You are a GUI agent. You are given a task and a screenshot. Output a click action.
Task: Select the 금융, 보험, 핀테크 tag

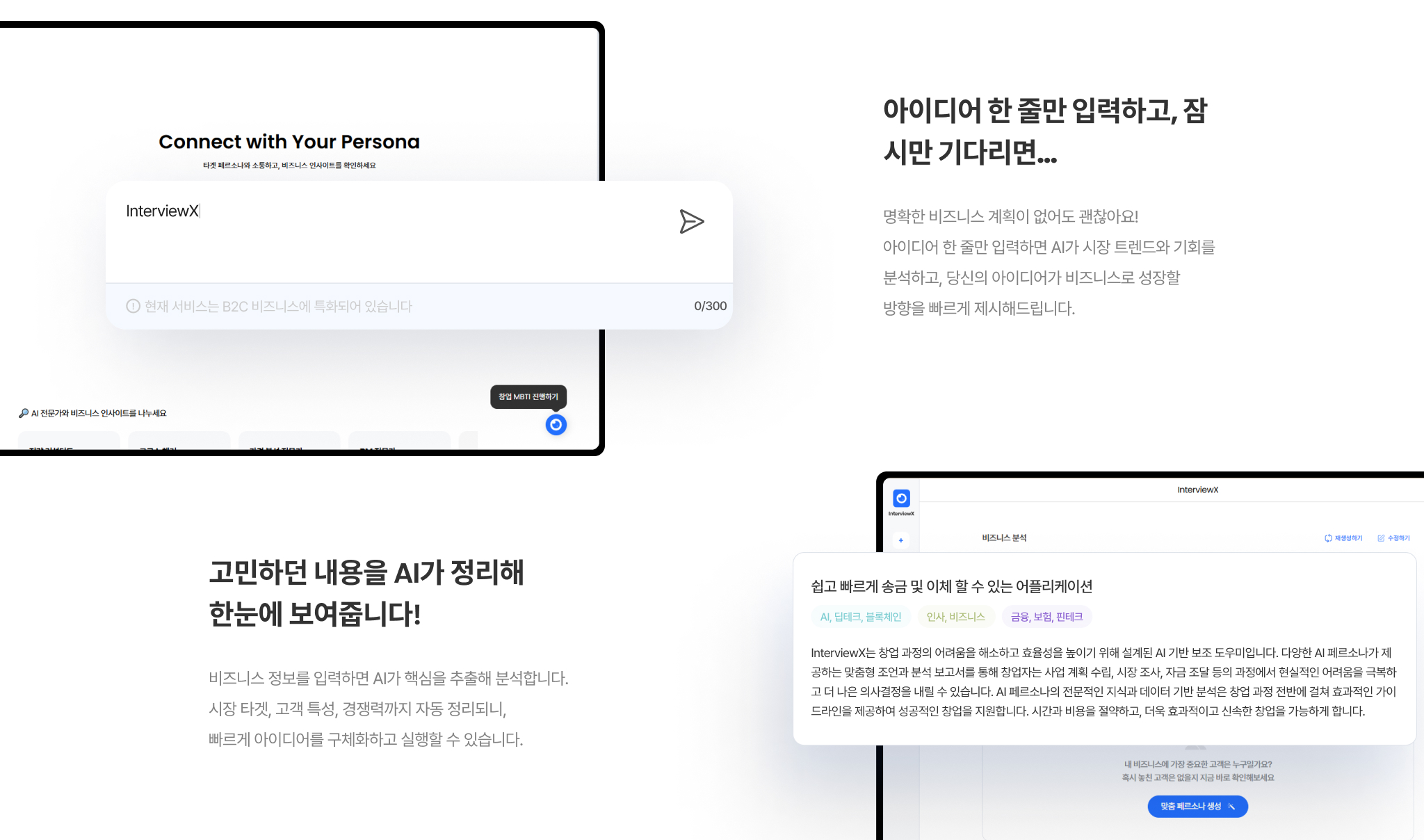point(1046,617)
